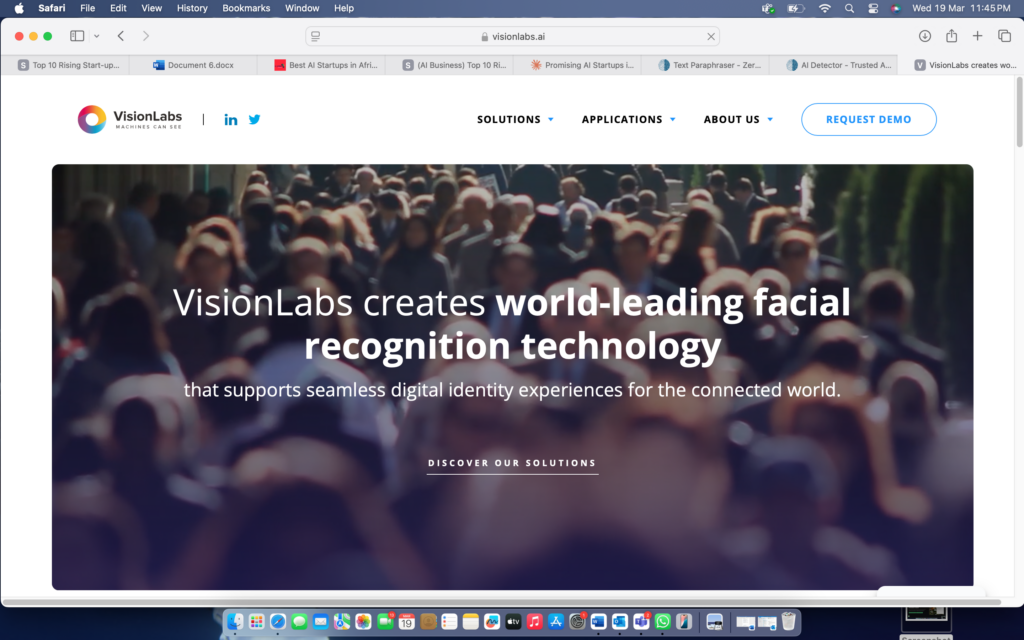
Task: Switch to AI Detector tab
Action: [x=833, y=65]
